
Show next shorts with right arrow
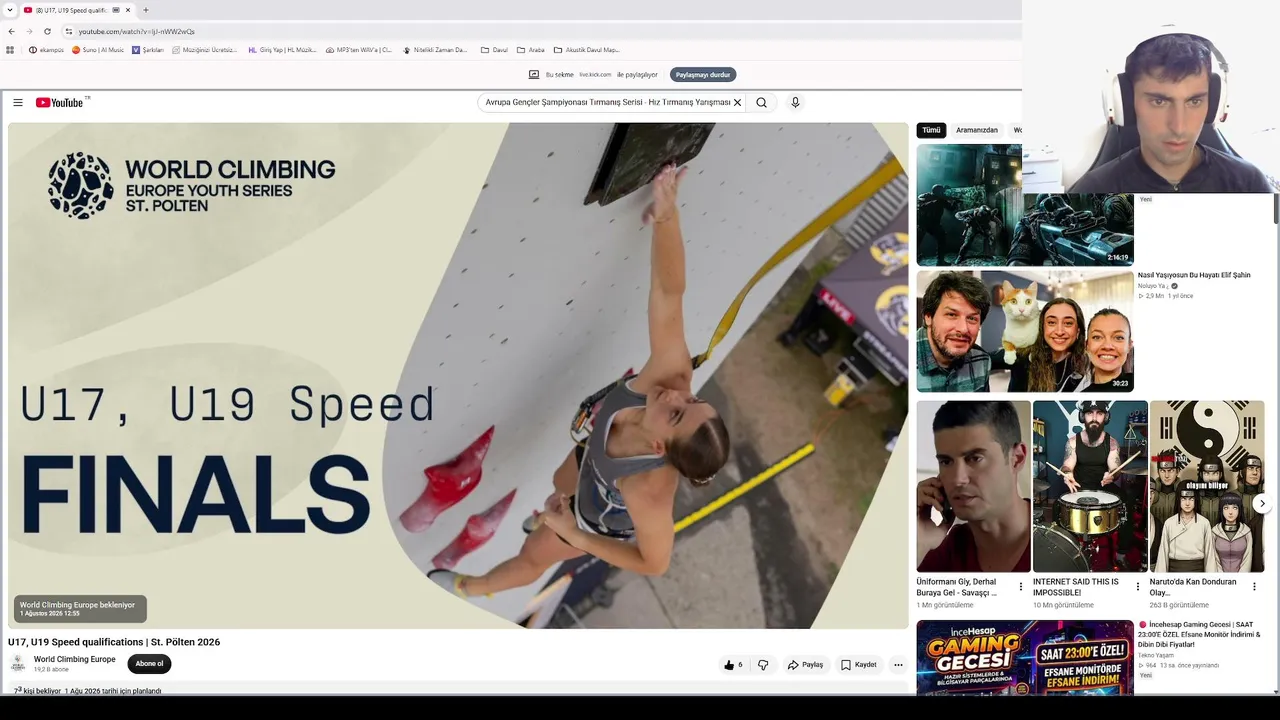1262,504
